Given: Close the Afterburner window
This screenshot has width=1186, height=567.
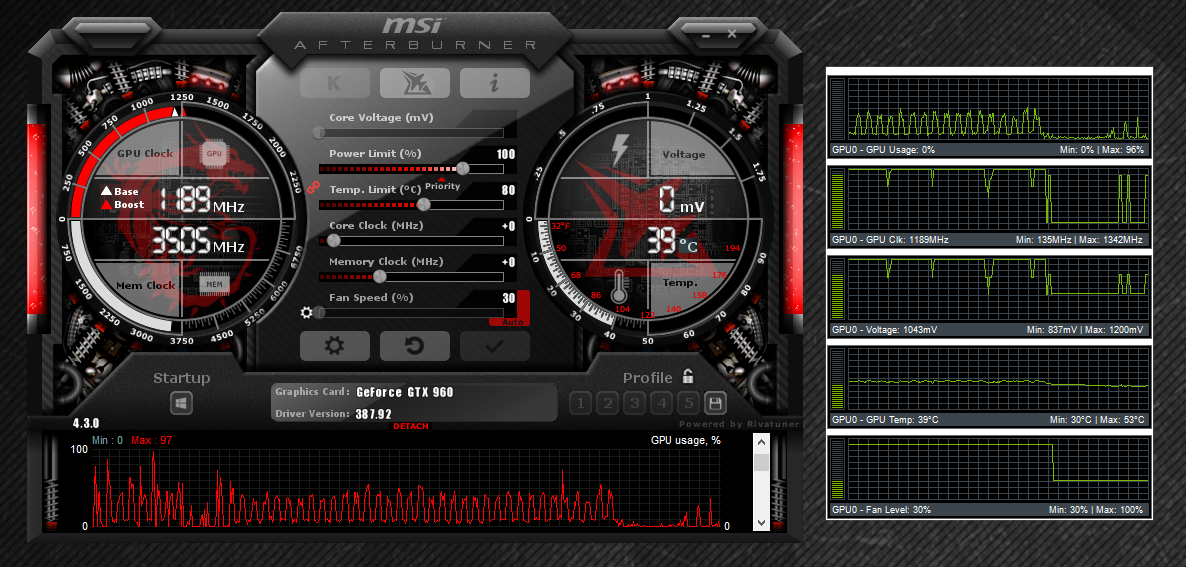Looking at the screenshot, I should click(x=731, y=34).
